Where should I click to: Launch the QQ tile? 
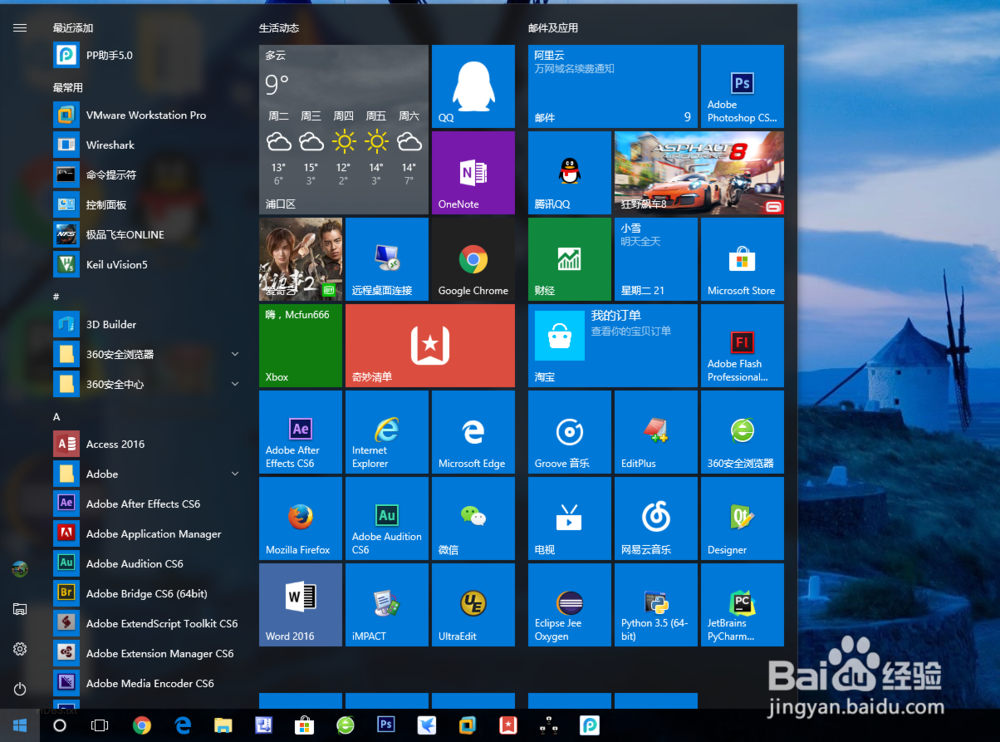(x=473, y=86)
